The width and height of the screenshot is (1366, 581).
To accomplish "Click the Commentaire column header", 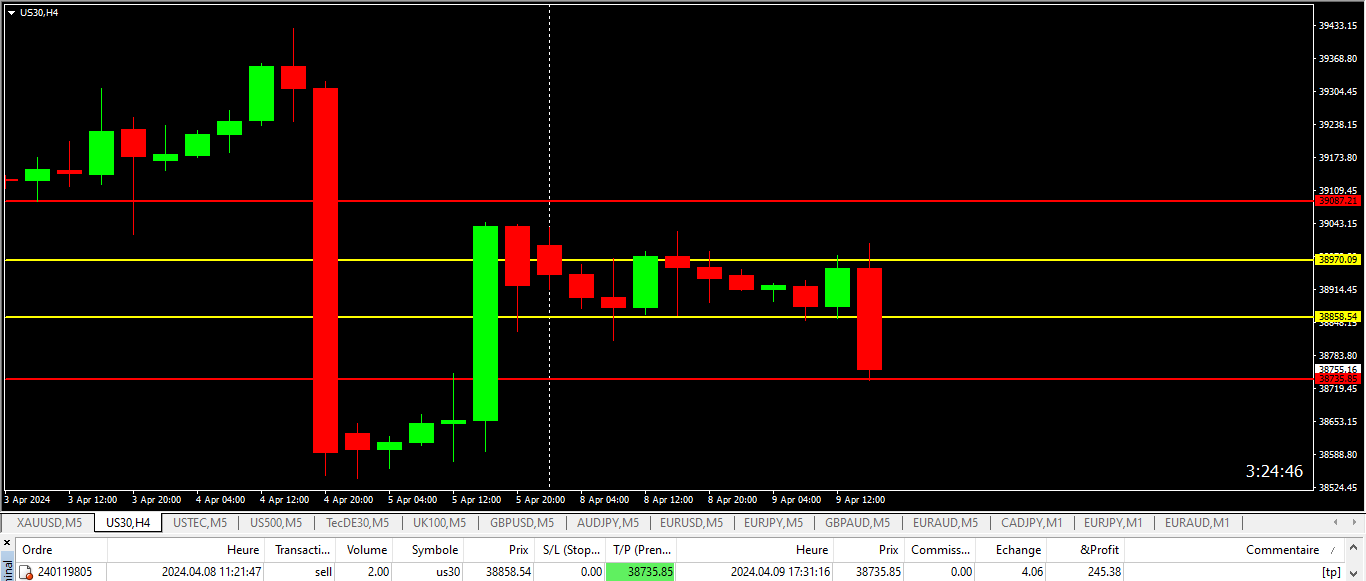I will pyautogui.click(x=1236, y=549).
